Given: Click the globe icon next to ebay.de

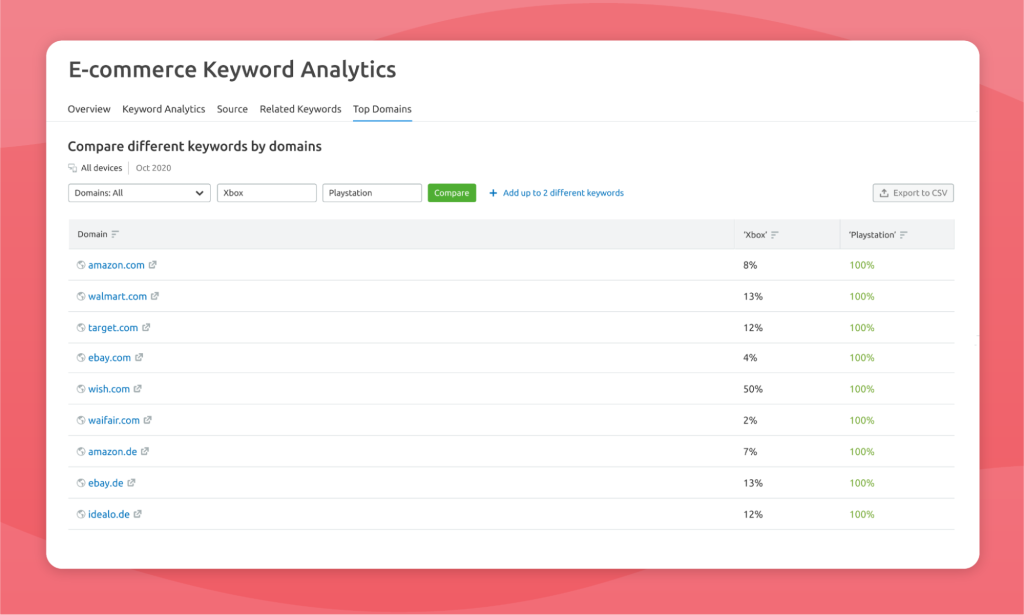Looking at the screenshot, I should coord(80,482).
